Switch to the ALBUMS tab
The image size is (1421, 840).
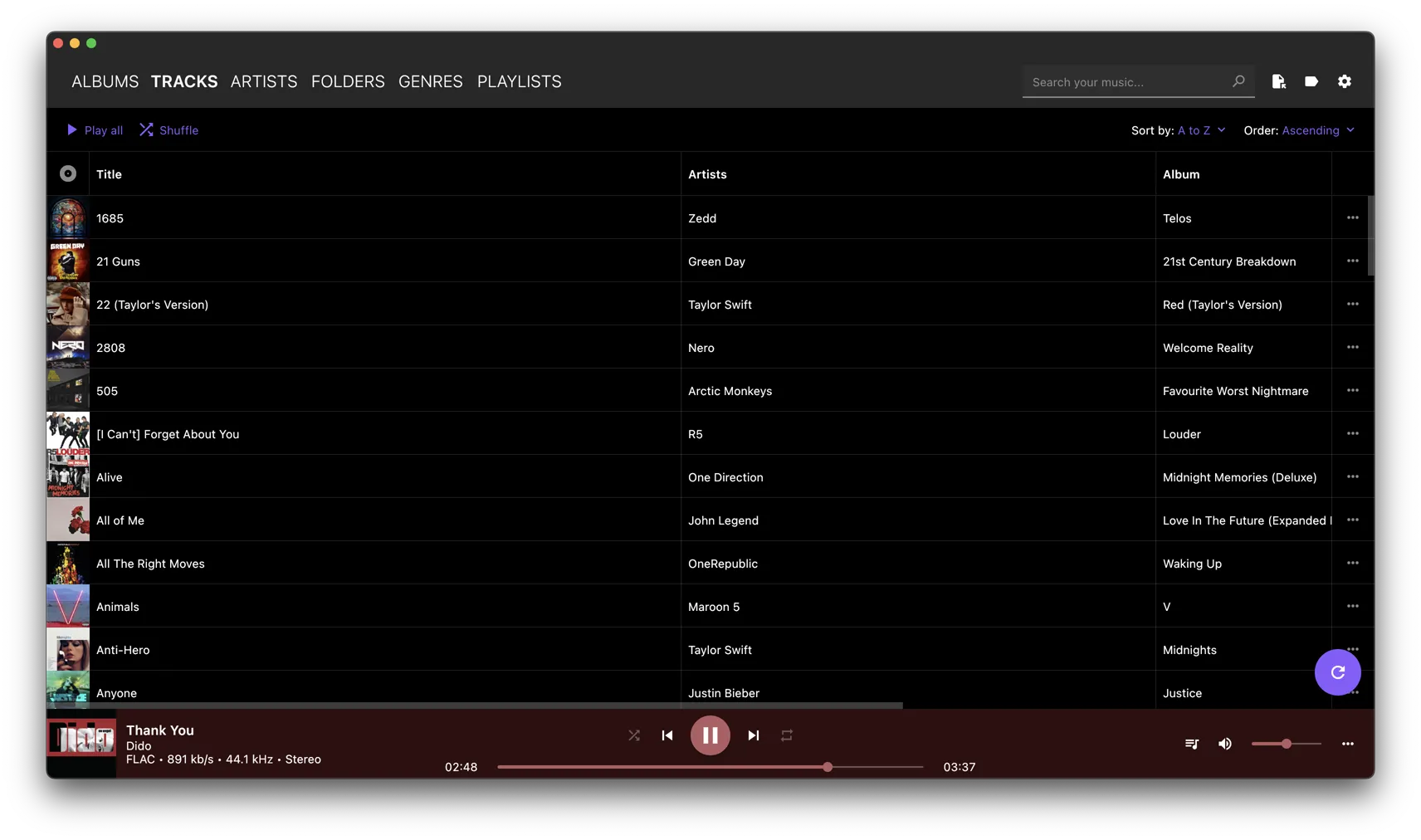tap(105, 81)
